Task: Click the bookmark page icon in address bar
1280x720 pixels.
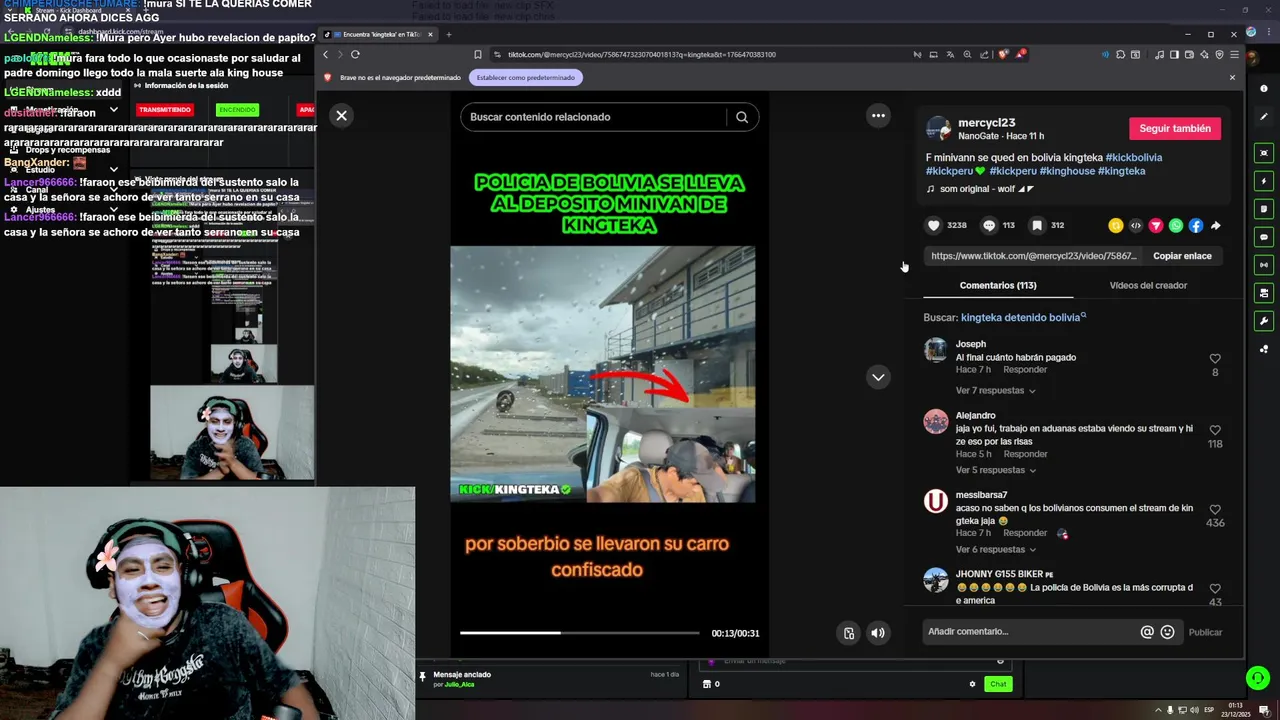Action: coord(478,54)
